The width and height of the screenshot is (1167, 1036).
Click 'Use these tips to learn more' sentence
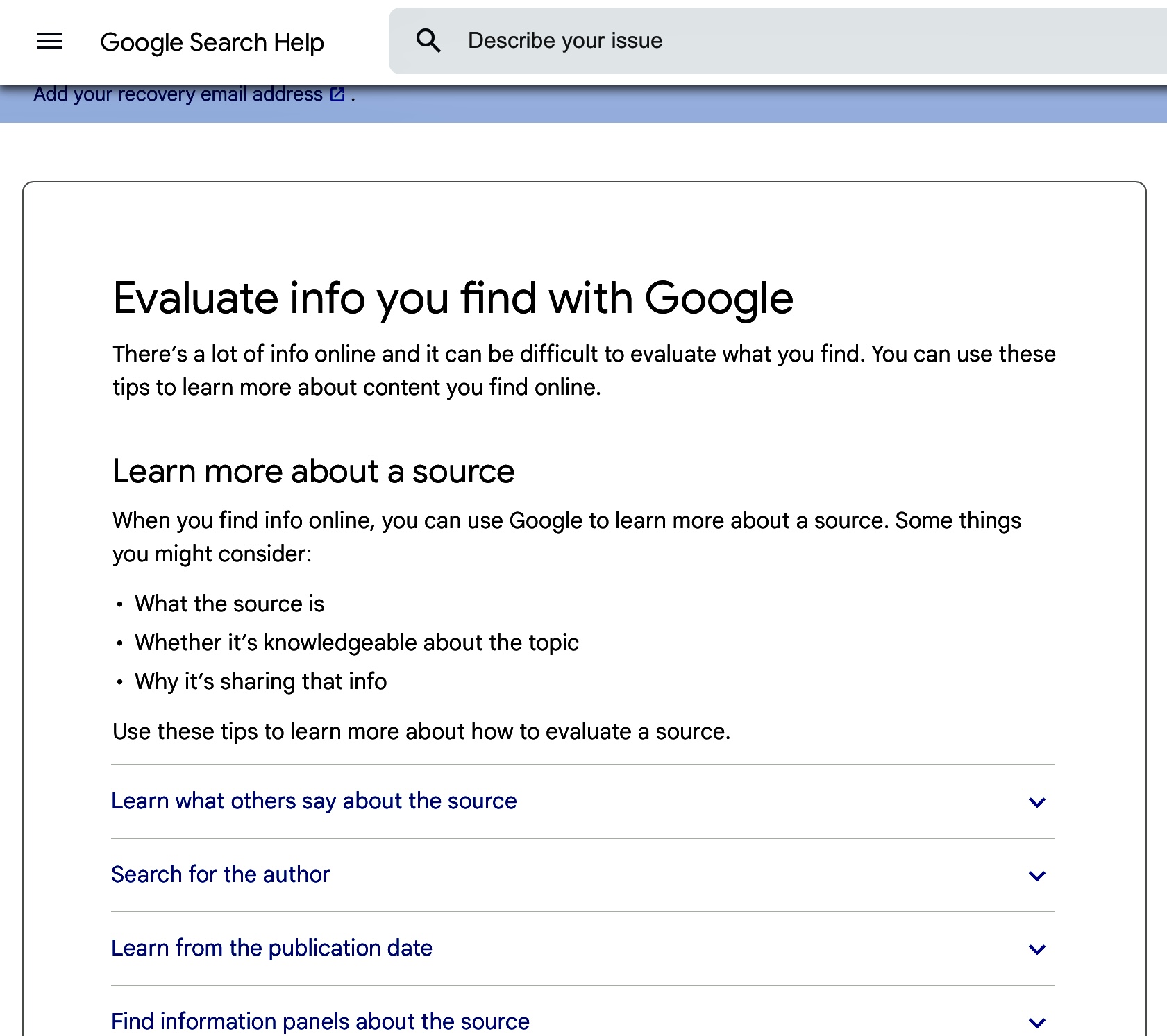(x=421, y=731)
